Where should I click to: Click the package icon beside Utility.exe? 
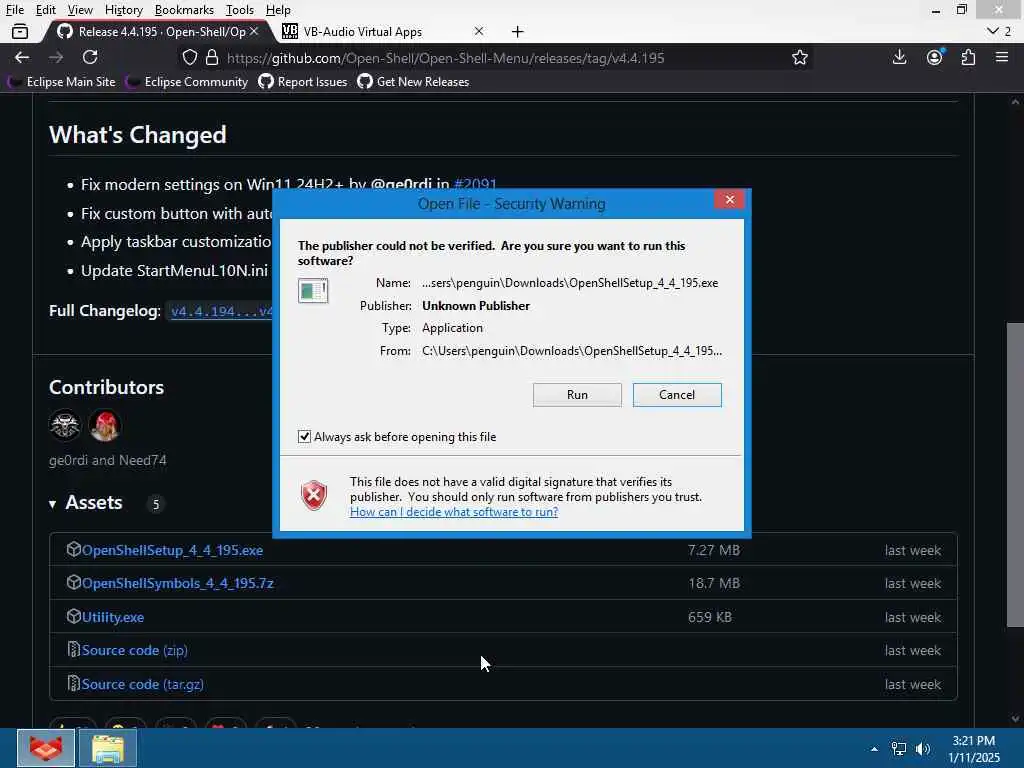[x=73, y=616]
